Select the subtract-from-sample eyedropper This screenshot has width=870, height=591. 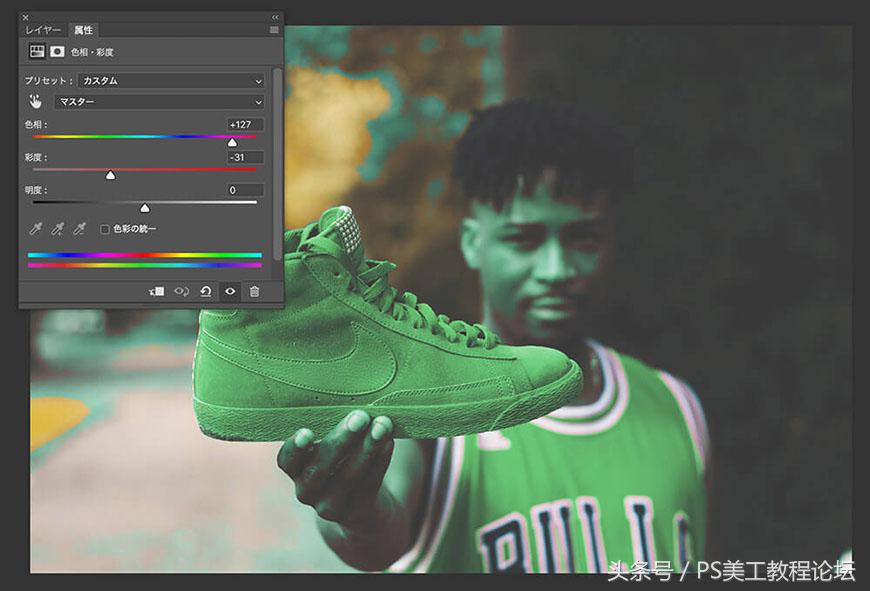(x=80, y=230)
